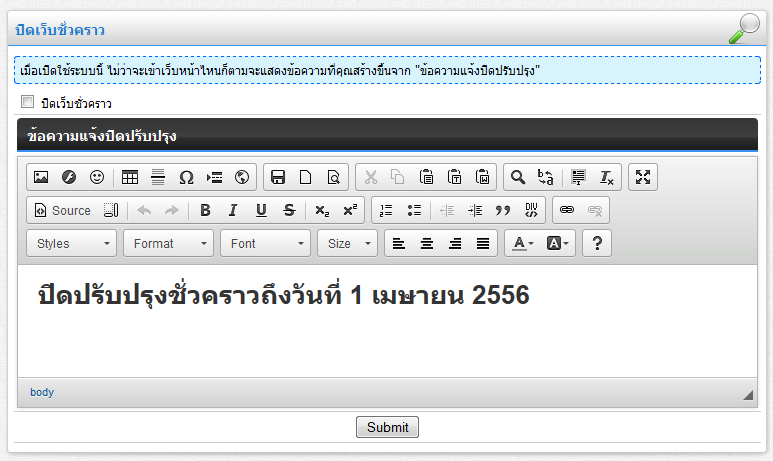Image resolution: width=773 pixels, height=461 pixels.
Task: Click ข้อความแจ้งปิดปรับปรุง panel header
Action: pyautogui.click(x=387, y=135)
